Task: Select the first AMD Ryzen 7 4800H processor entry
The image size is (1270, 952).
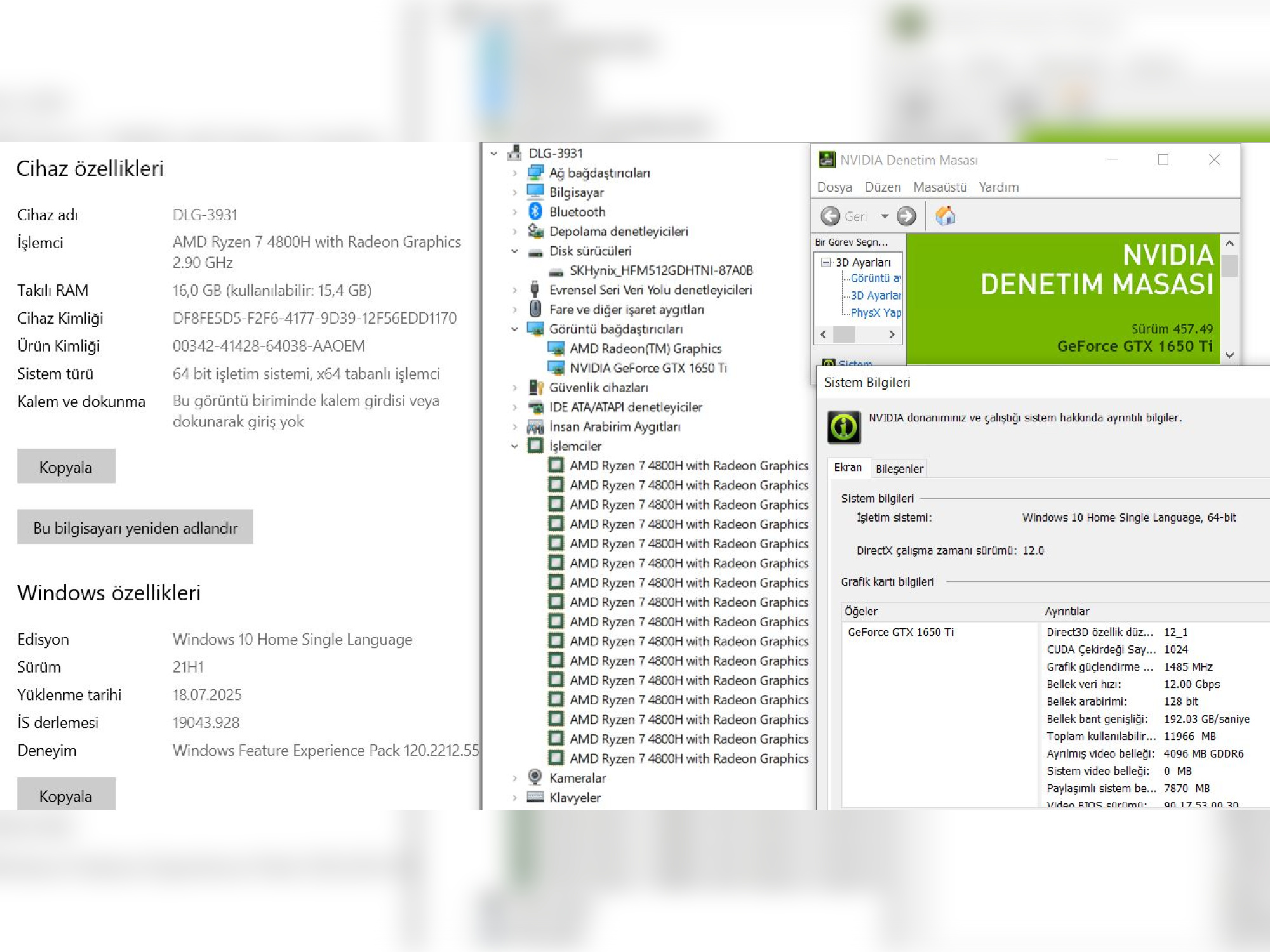Action: point(689,466)
